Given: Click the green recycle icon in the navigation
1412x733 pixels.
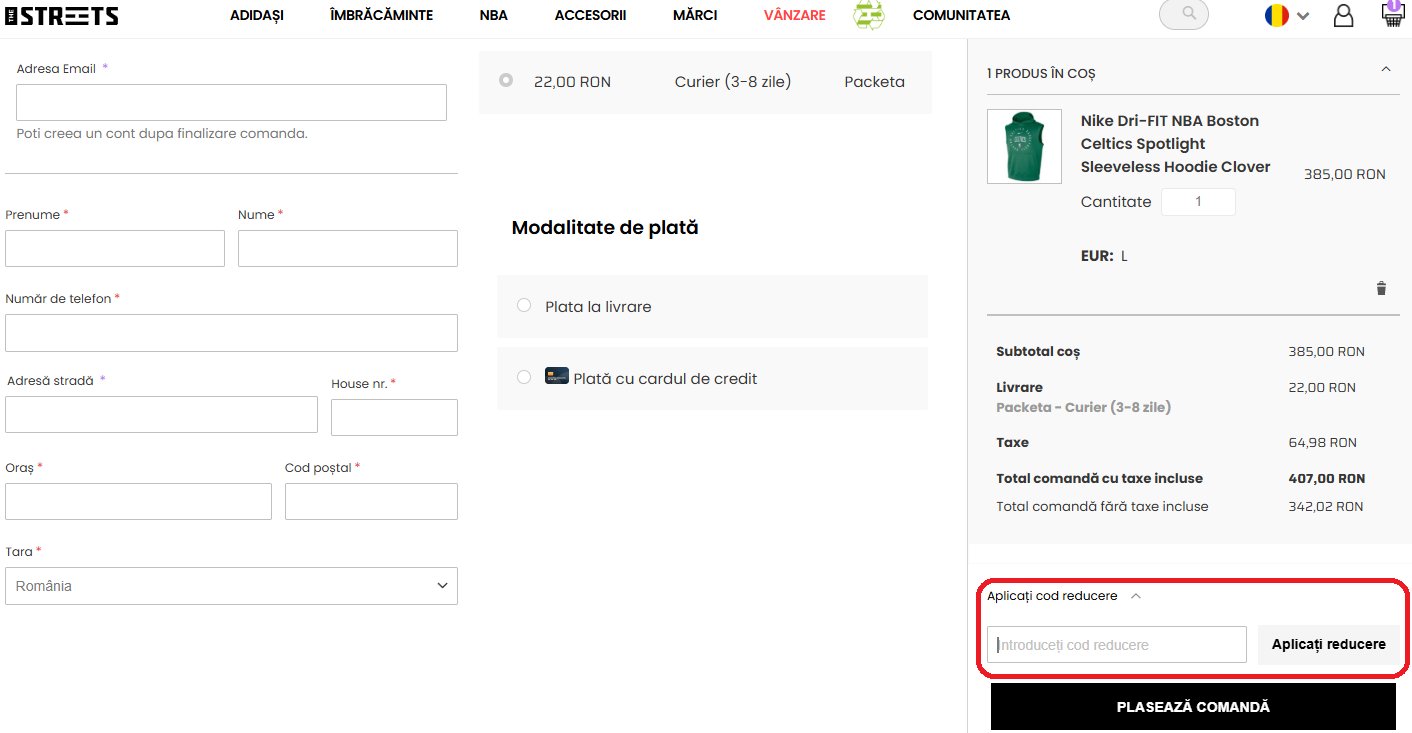Looking at the screenshot, I should [868, 16].
